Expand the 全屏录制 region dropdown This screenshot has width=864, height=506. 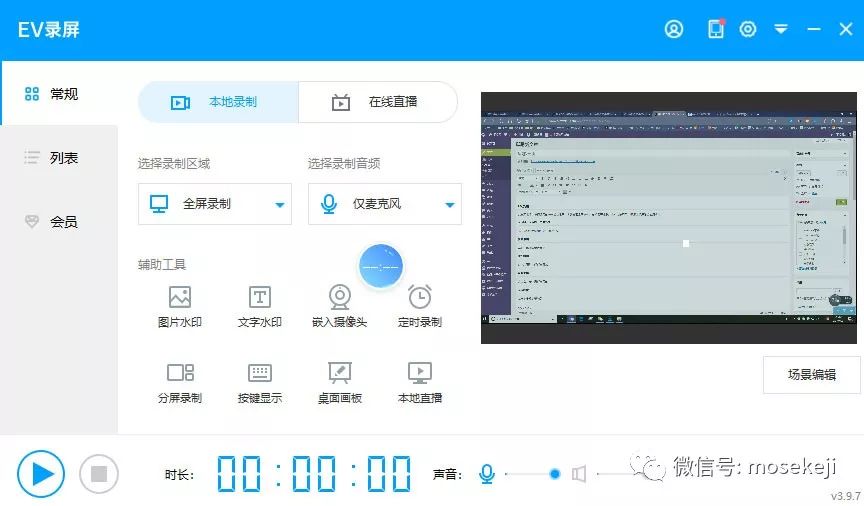[x=215, y=204]
